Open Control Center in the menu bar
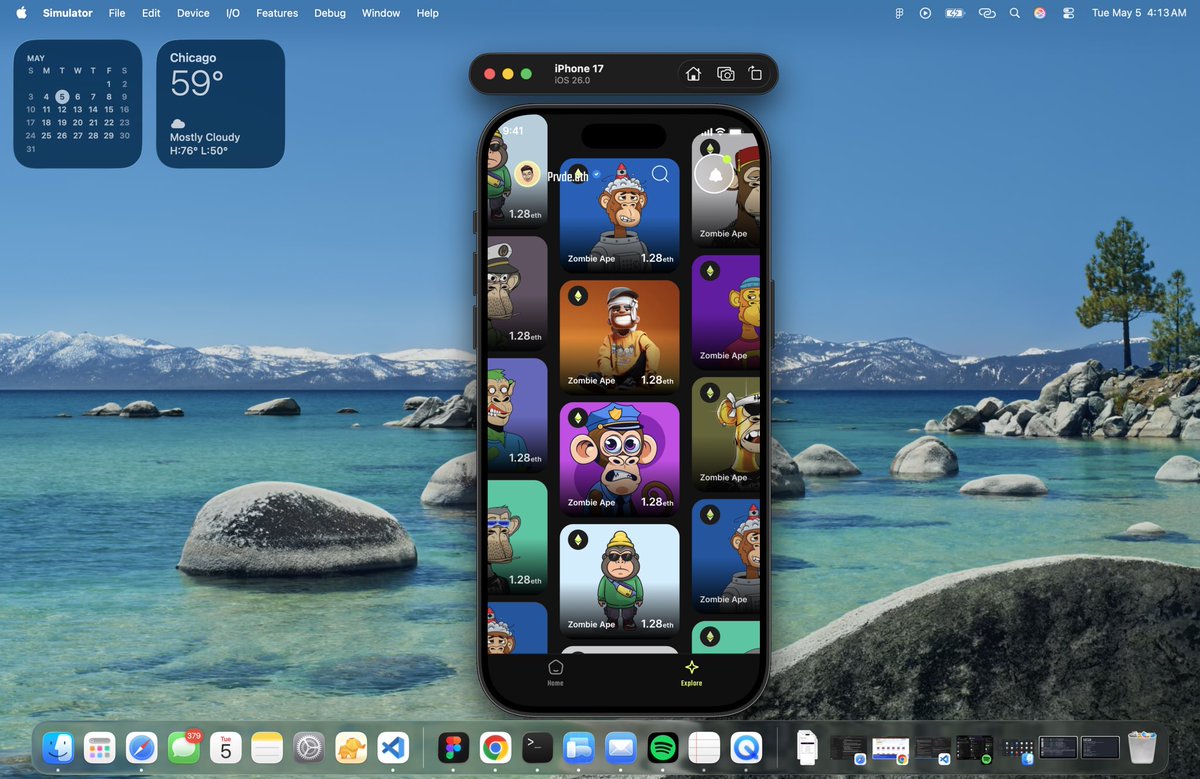The image size is (1200, 779). tap(1069, 13)
